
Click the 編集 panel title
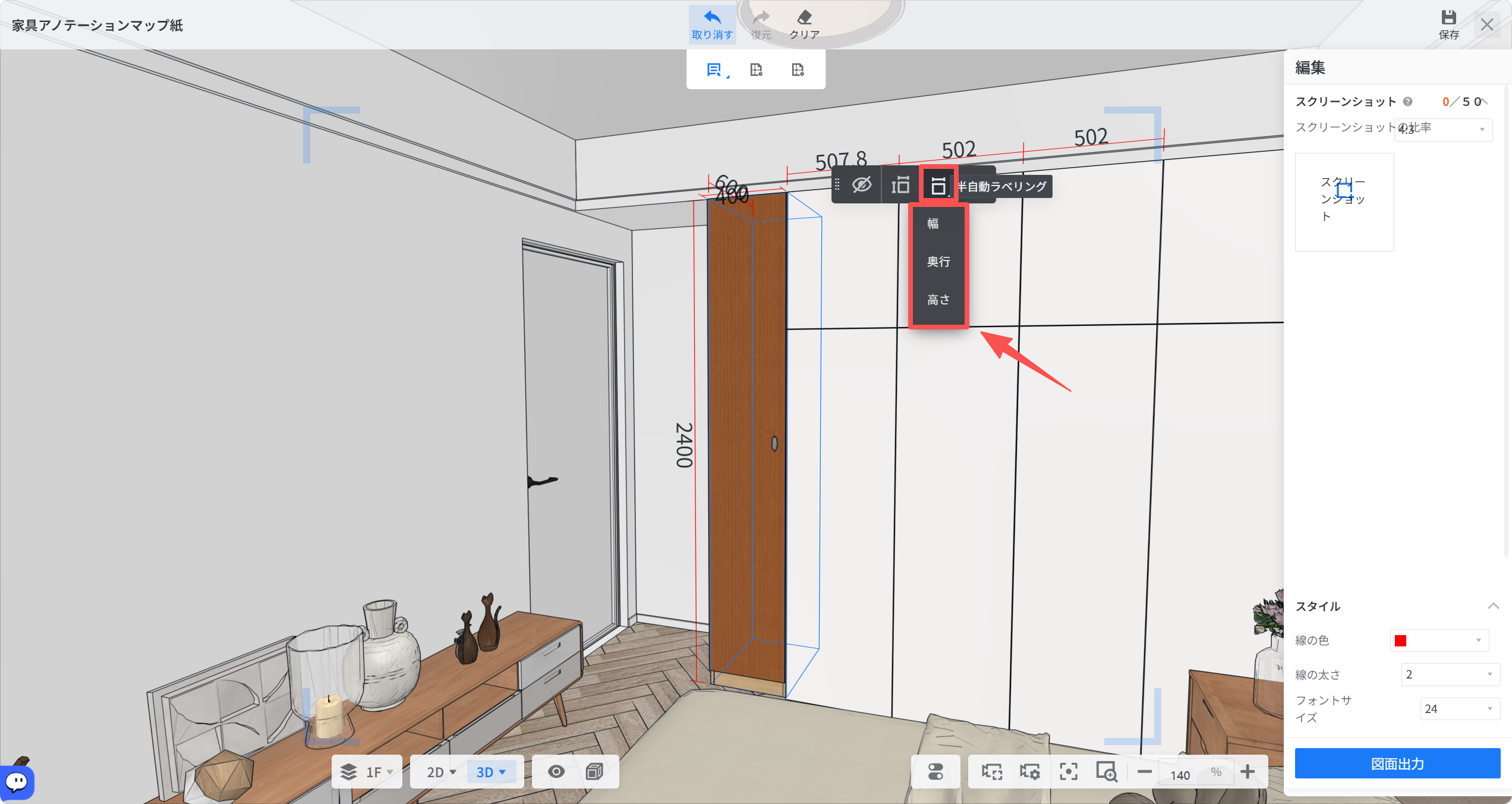1310,67
